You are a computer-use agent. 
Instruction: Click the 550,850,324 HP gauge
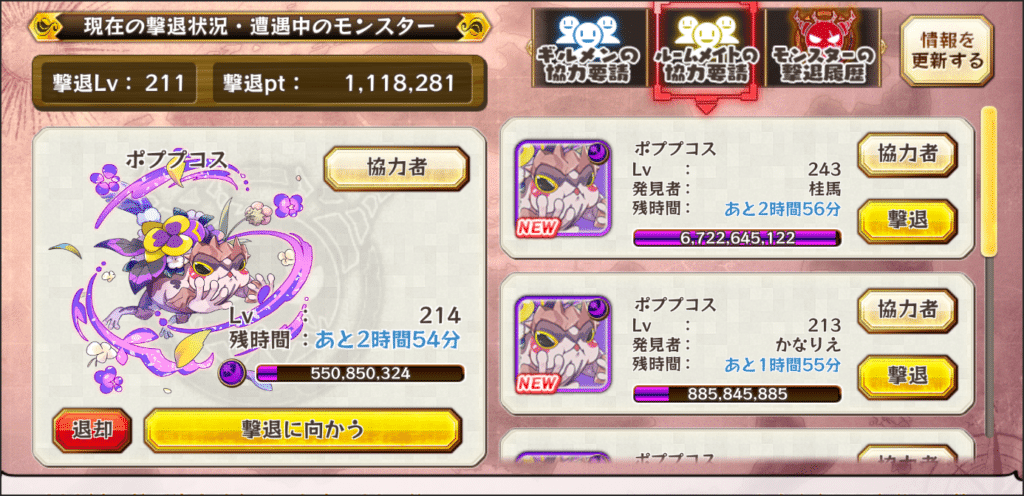coord(360,373)
